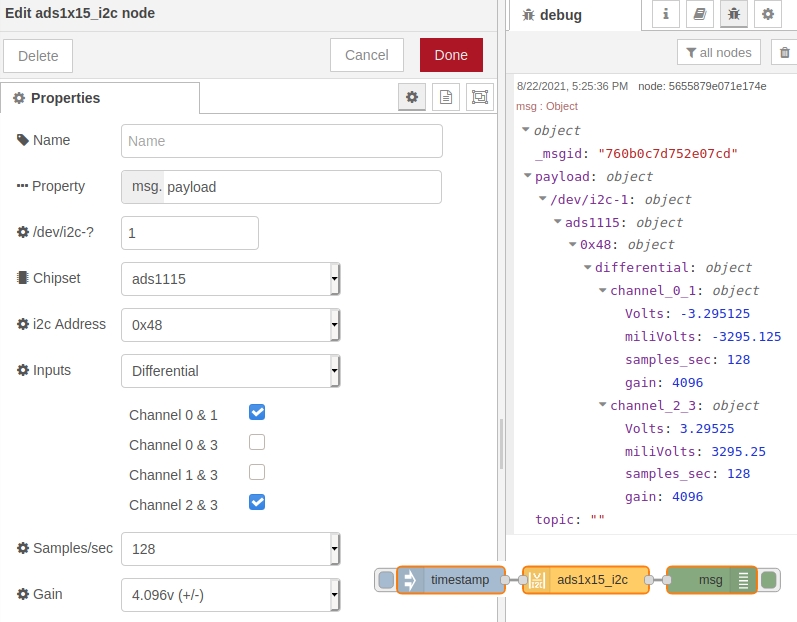Screen dimensions: 797x622
Task: Click the Cancel button
Action: tap(366, 55)
